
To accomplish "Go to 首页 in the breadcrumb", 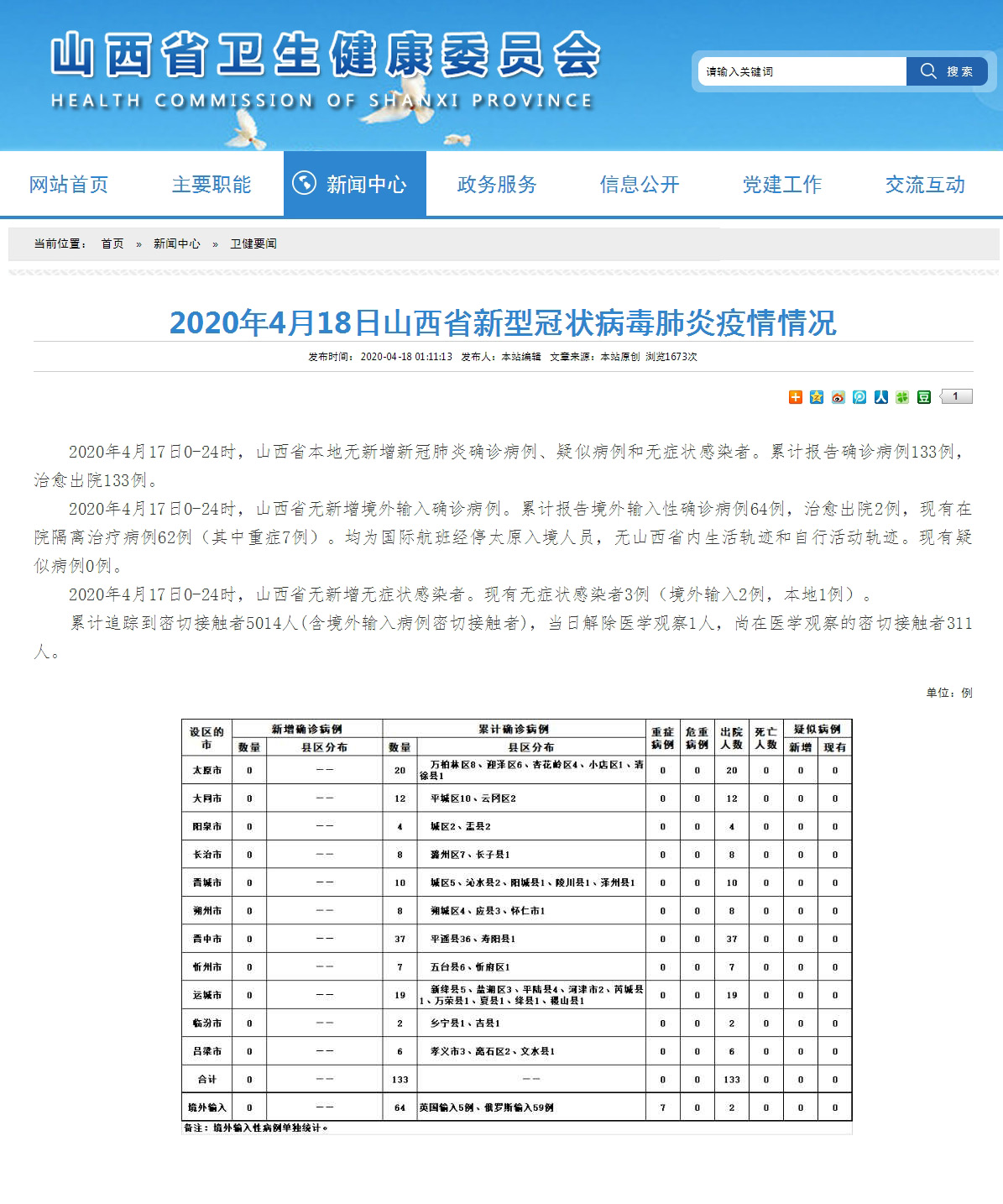I will tap(112, 243).
